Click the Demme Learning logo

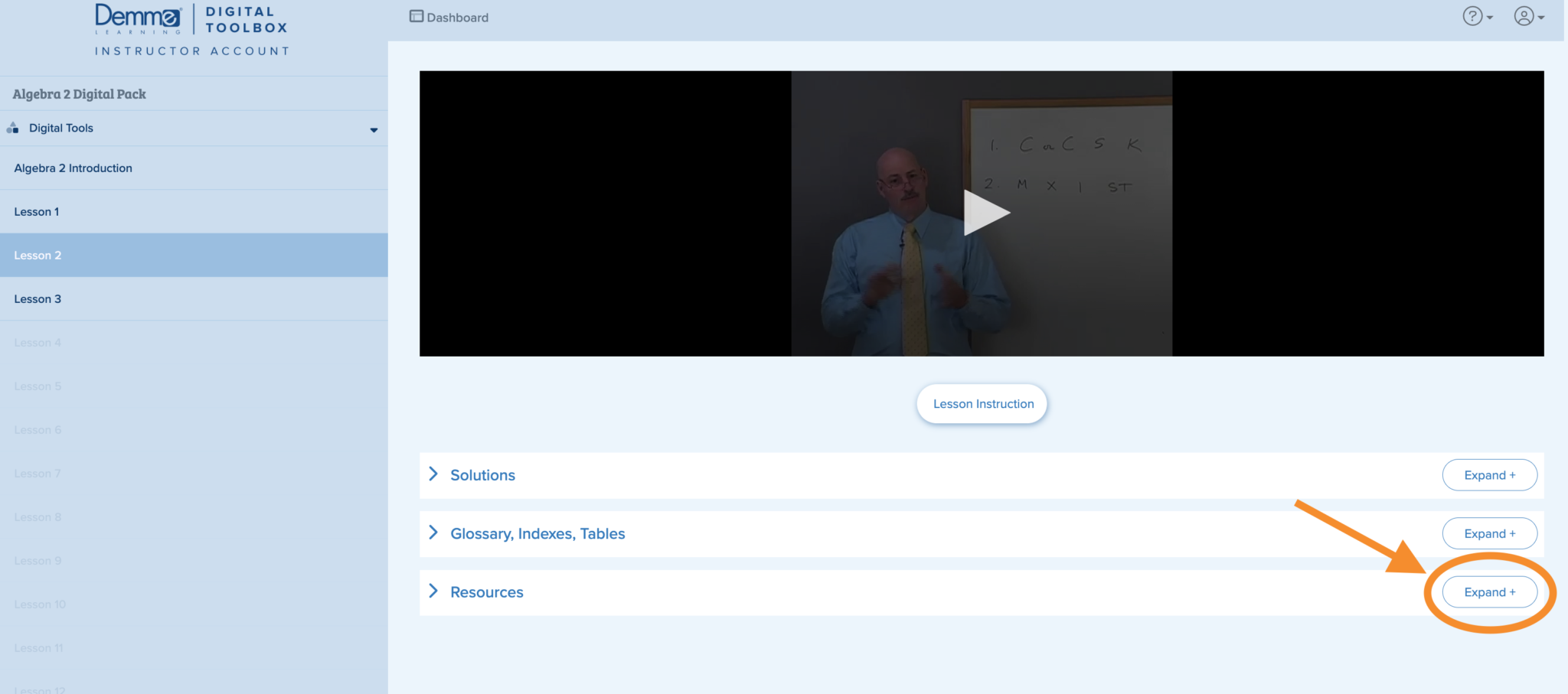(x=138, y=19)
